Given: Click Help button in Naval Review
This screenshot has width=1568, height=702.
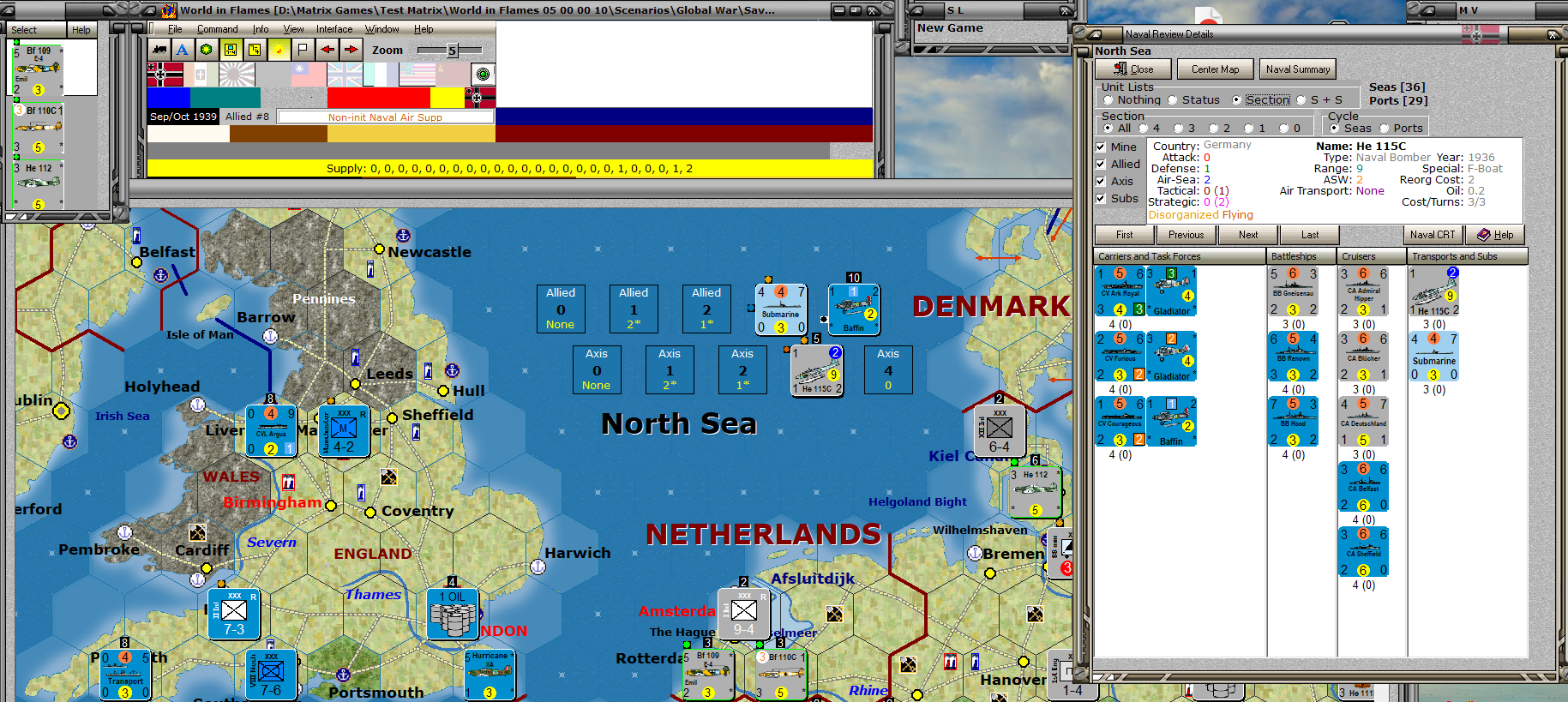Looking at the screenshot, I should coord(1494,235).
